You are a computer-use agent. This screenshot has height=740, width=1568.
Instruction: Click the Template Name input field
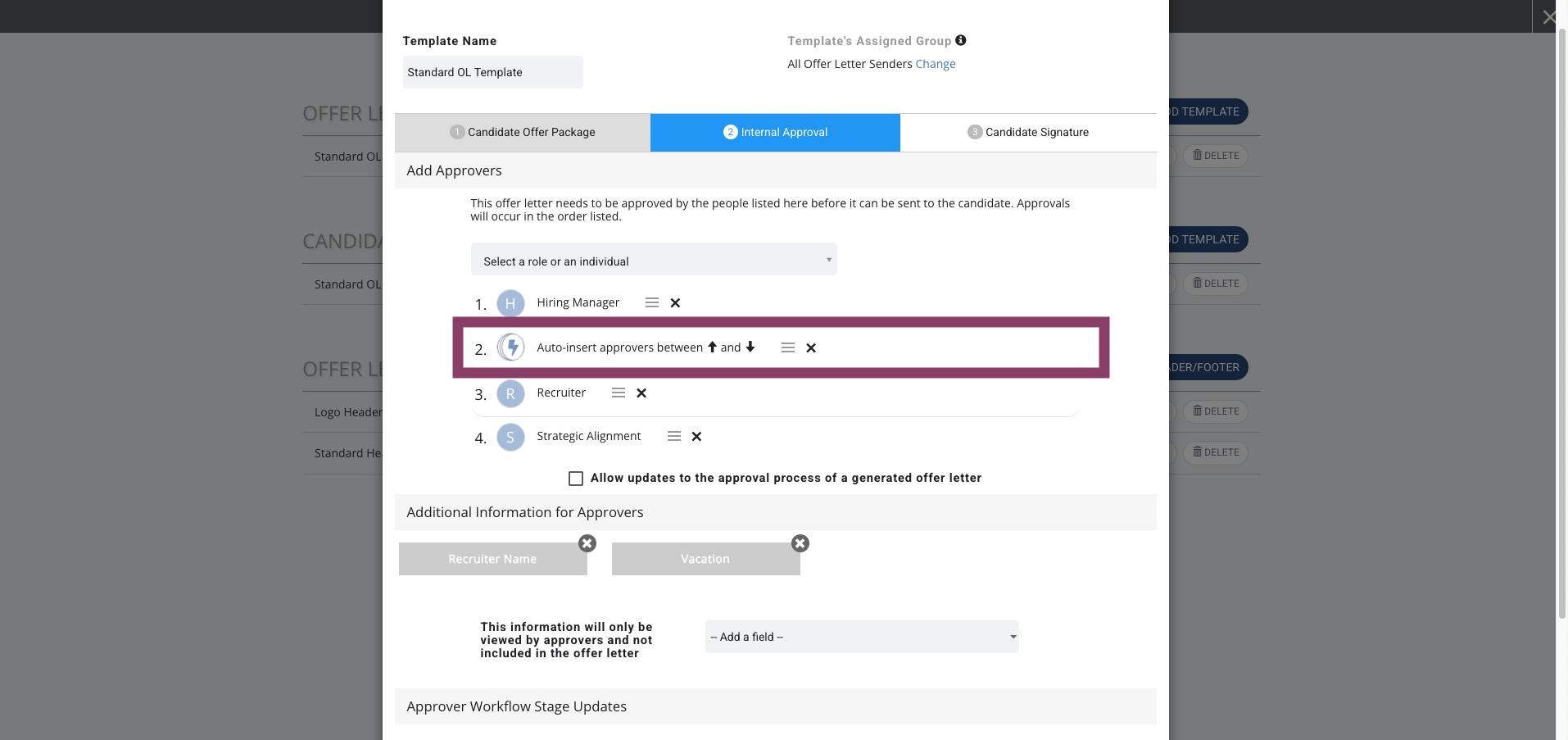pyautogui.click(x=493, y=72)
